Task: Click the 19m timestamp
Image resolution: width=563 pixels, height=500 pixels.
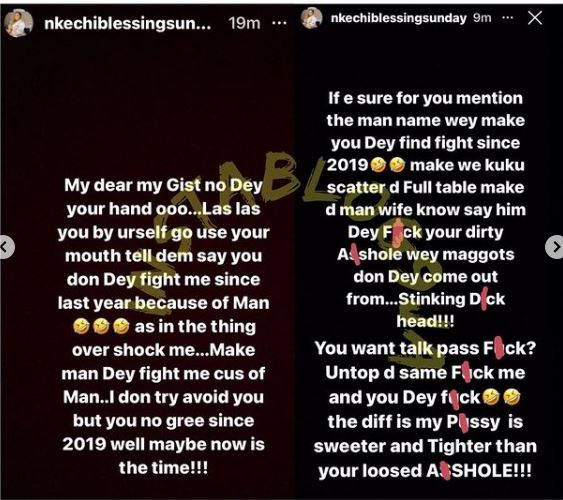Action: [x=244, y=23]
